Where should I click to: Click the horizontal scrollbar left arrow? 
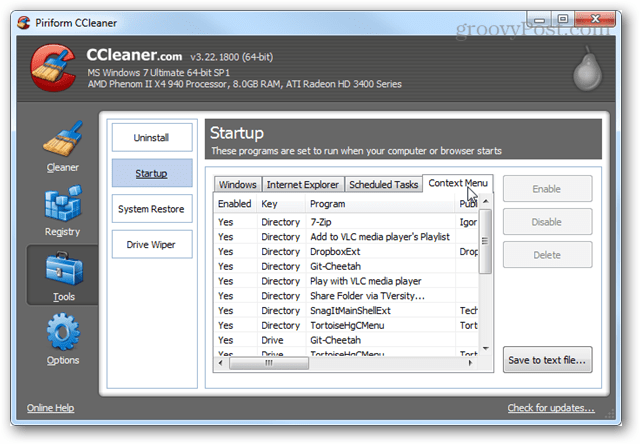click(221, 363)
